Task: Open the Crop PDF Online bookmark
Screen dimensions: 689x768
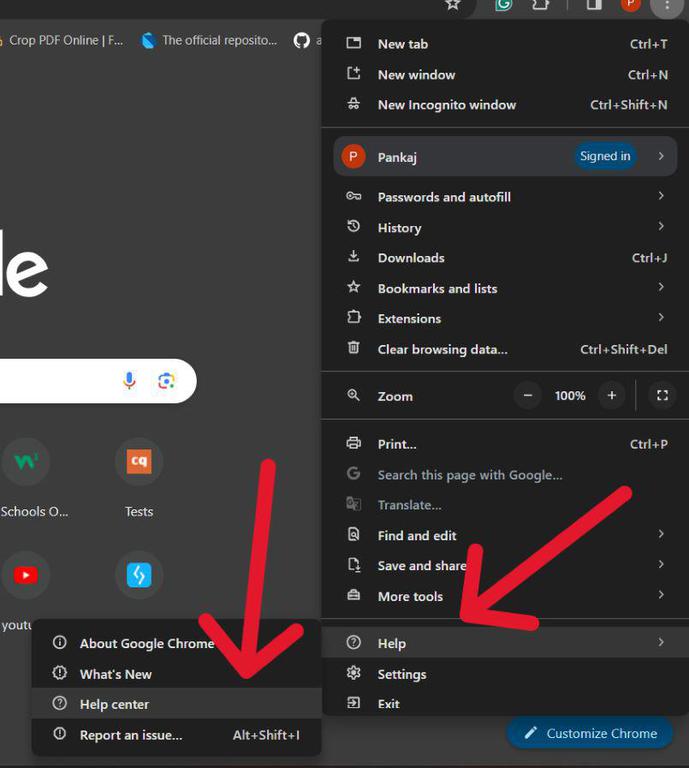Action: 61,40
